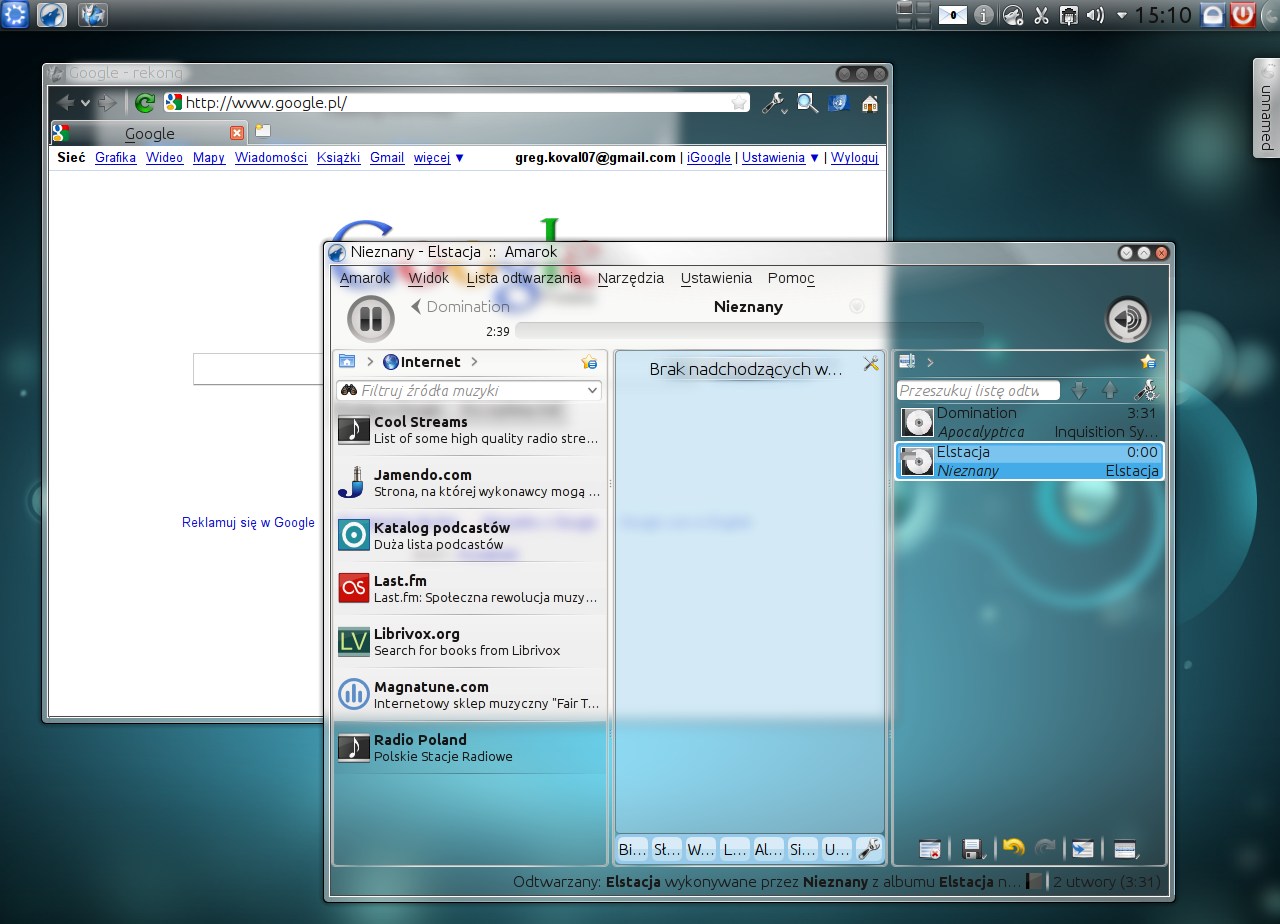Select the Internet breadcrumb
Image resolution: width=1280 pixels, height=924 pixels.
[x=421, y=362]
